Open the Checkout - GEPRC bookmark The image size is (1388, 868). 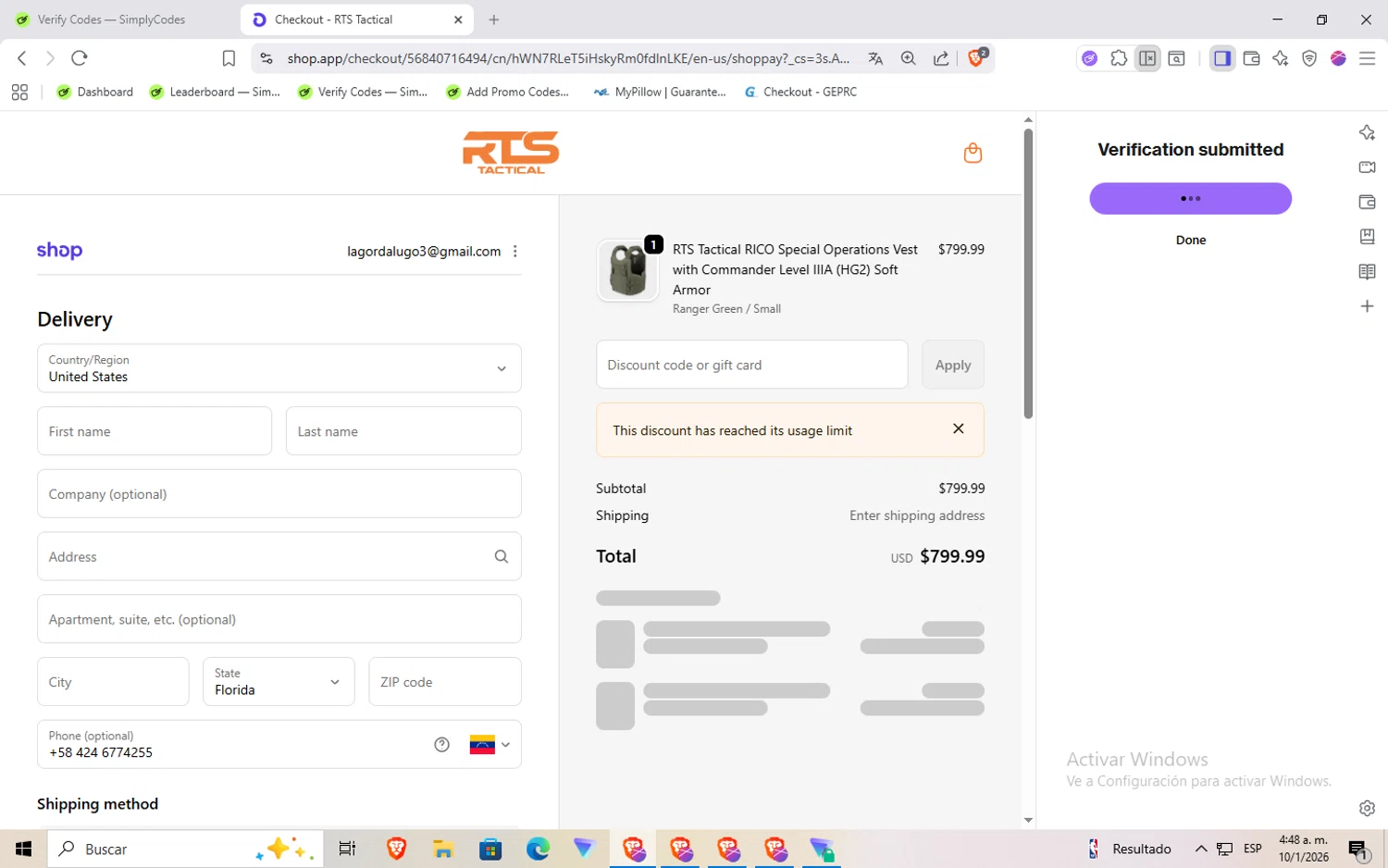pyautogui.click(x=801, y=92)
